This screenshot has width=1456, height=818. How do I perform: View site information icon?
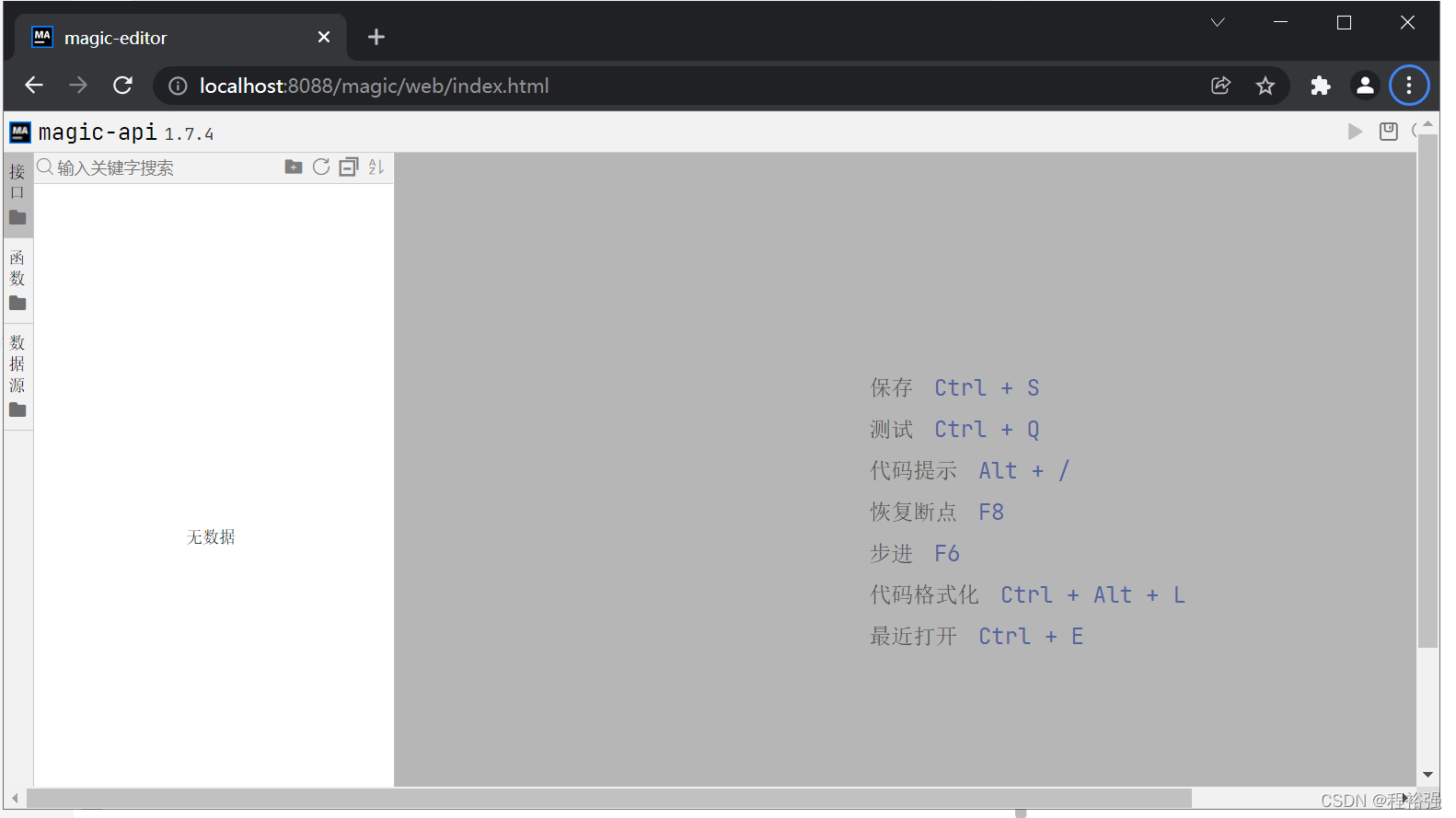178,86
